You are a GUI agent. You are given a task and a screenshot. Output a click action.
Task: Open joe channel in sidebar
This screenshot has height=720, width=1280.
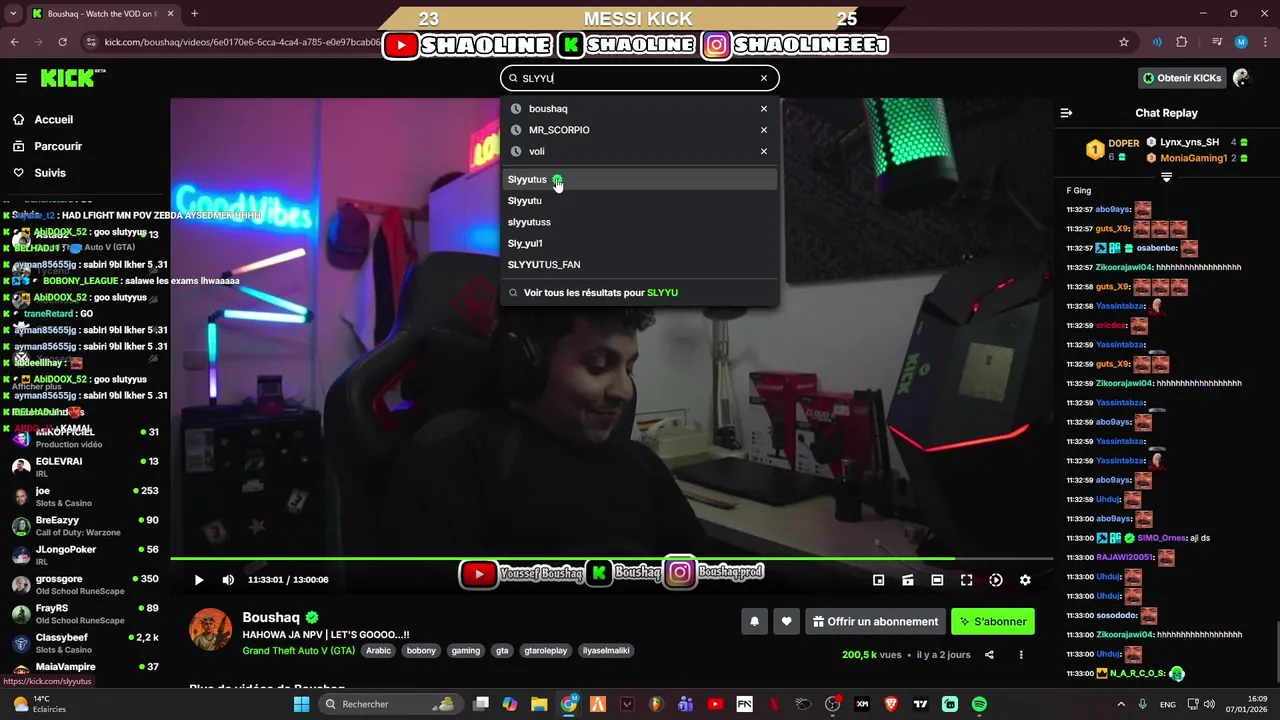pos(85,497)
